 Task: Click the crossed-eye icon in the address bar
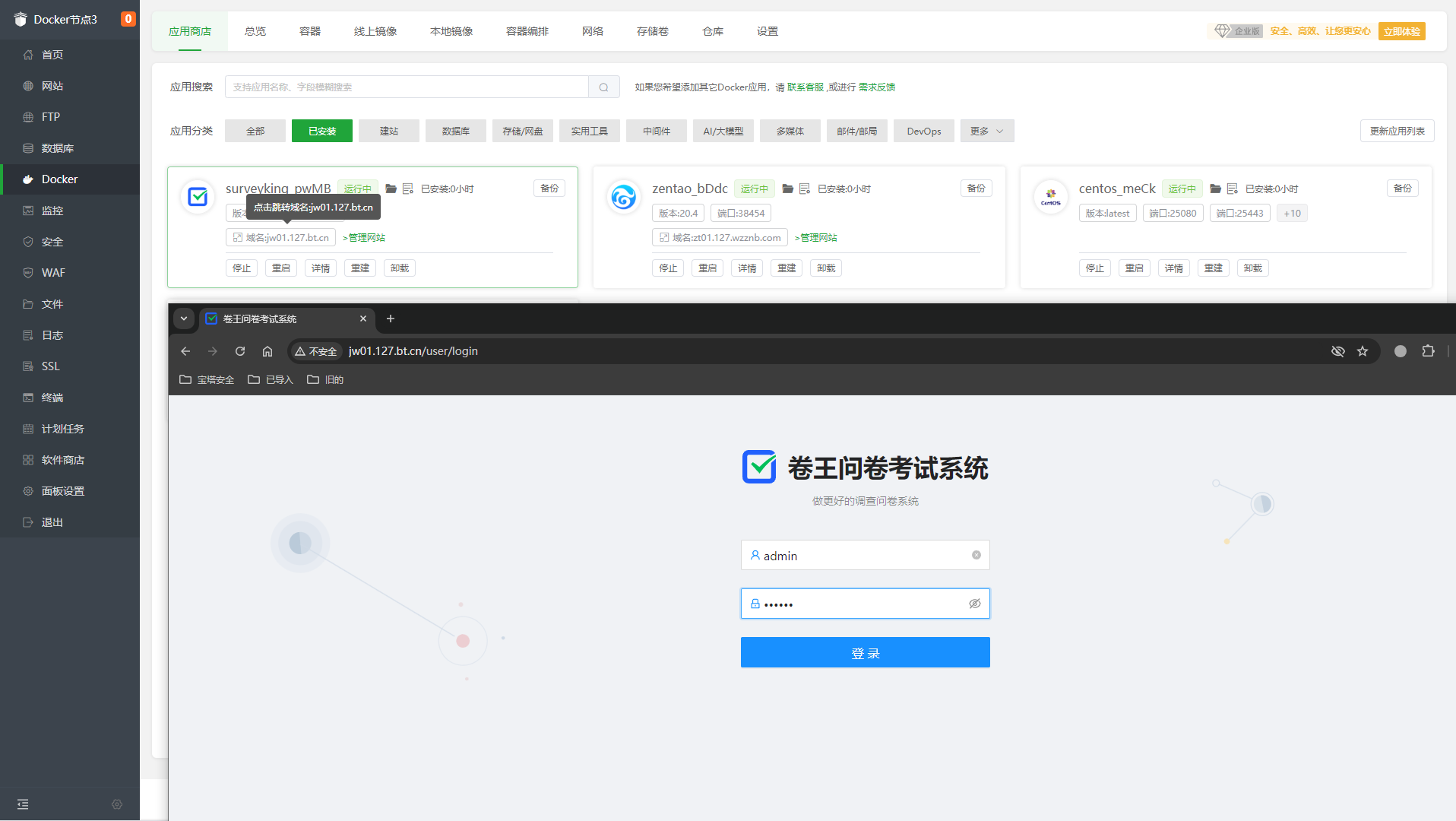pyautogui.click(x=1338, y=351)
